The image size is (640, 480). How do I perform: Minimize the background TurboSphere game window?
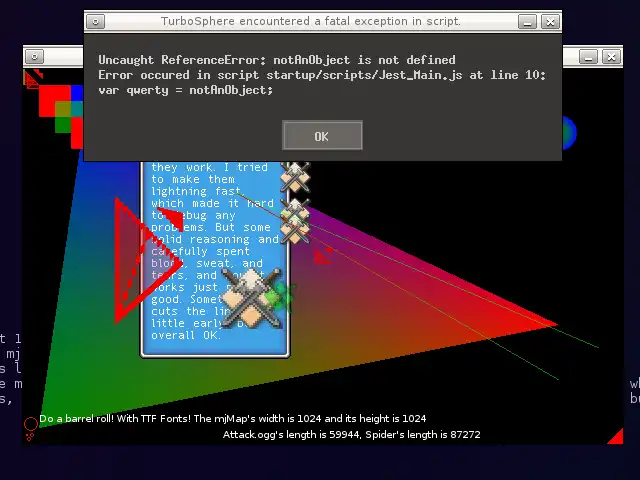click(588, 56)
